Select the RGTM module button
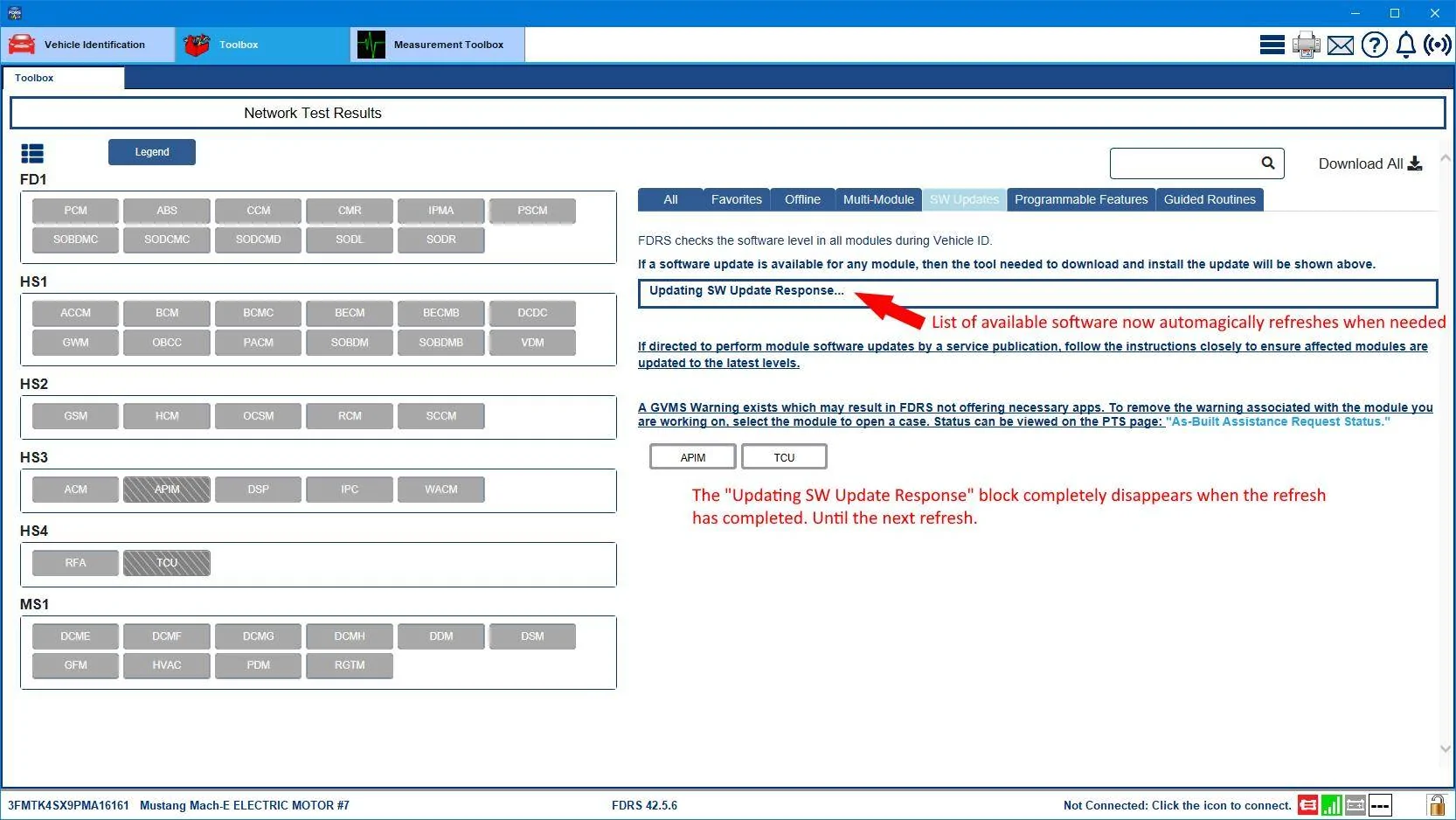 350,665
